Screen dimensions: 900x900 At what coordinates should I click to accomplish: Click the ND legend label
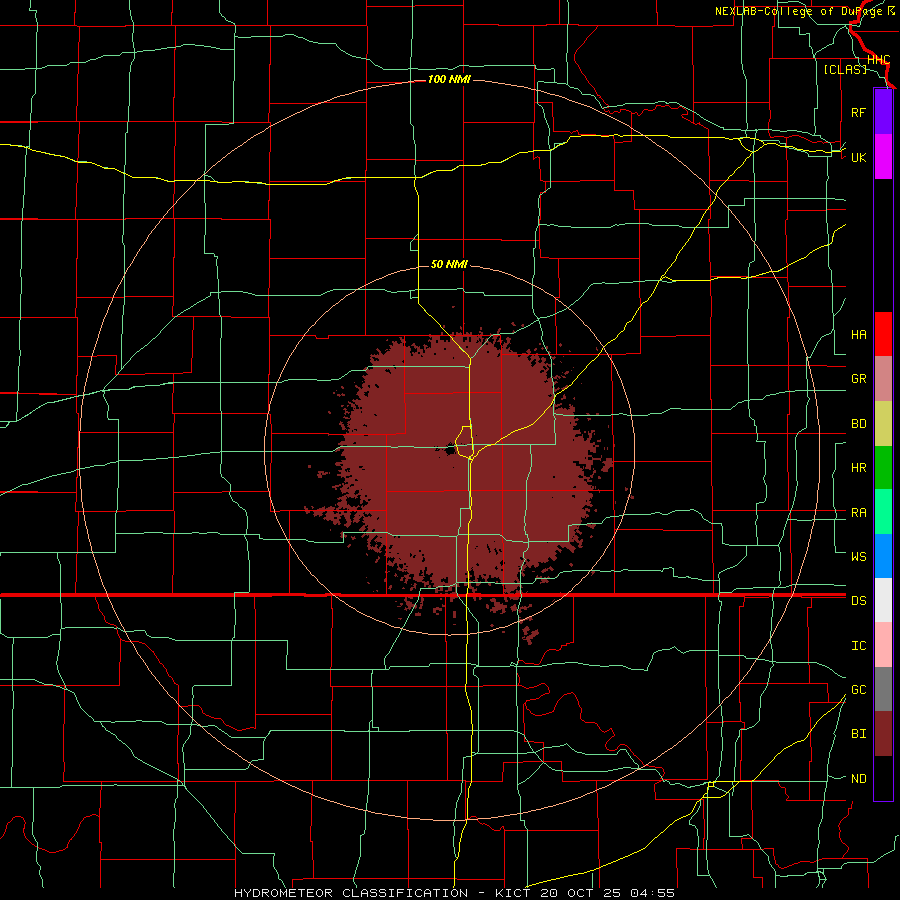[x=859, y=779]
